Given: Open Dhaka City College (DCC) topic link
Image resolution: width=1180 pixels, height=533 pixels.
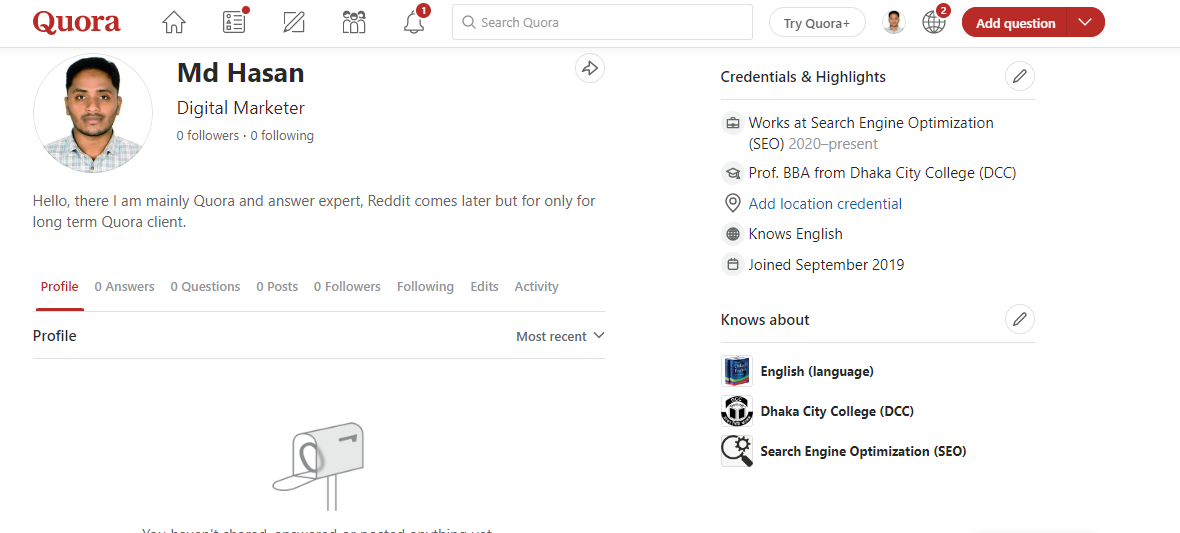Looking at the screenshot, I should click(x=838, y=411).
